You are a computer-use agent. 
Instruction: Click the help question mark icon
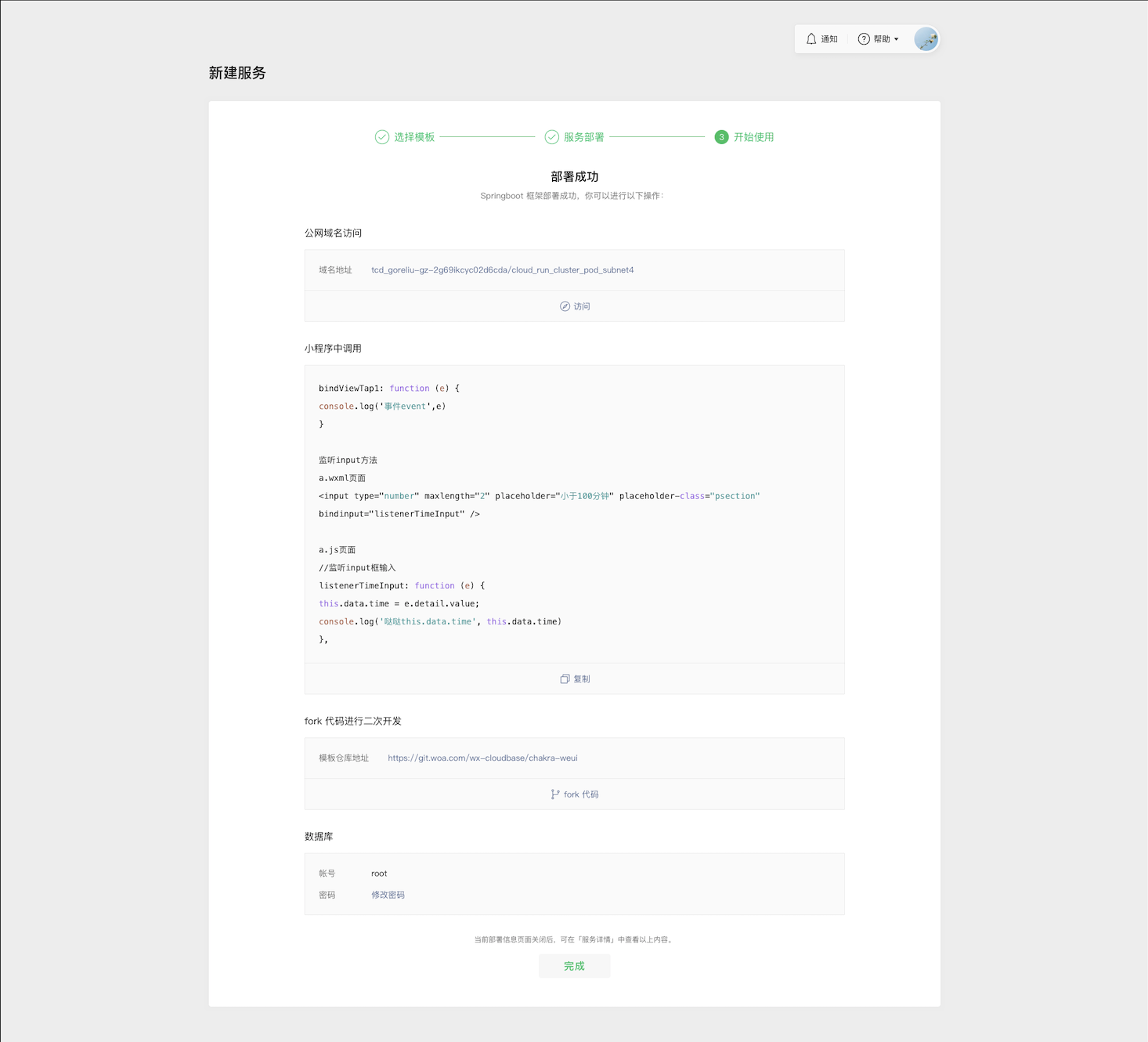864,39
